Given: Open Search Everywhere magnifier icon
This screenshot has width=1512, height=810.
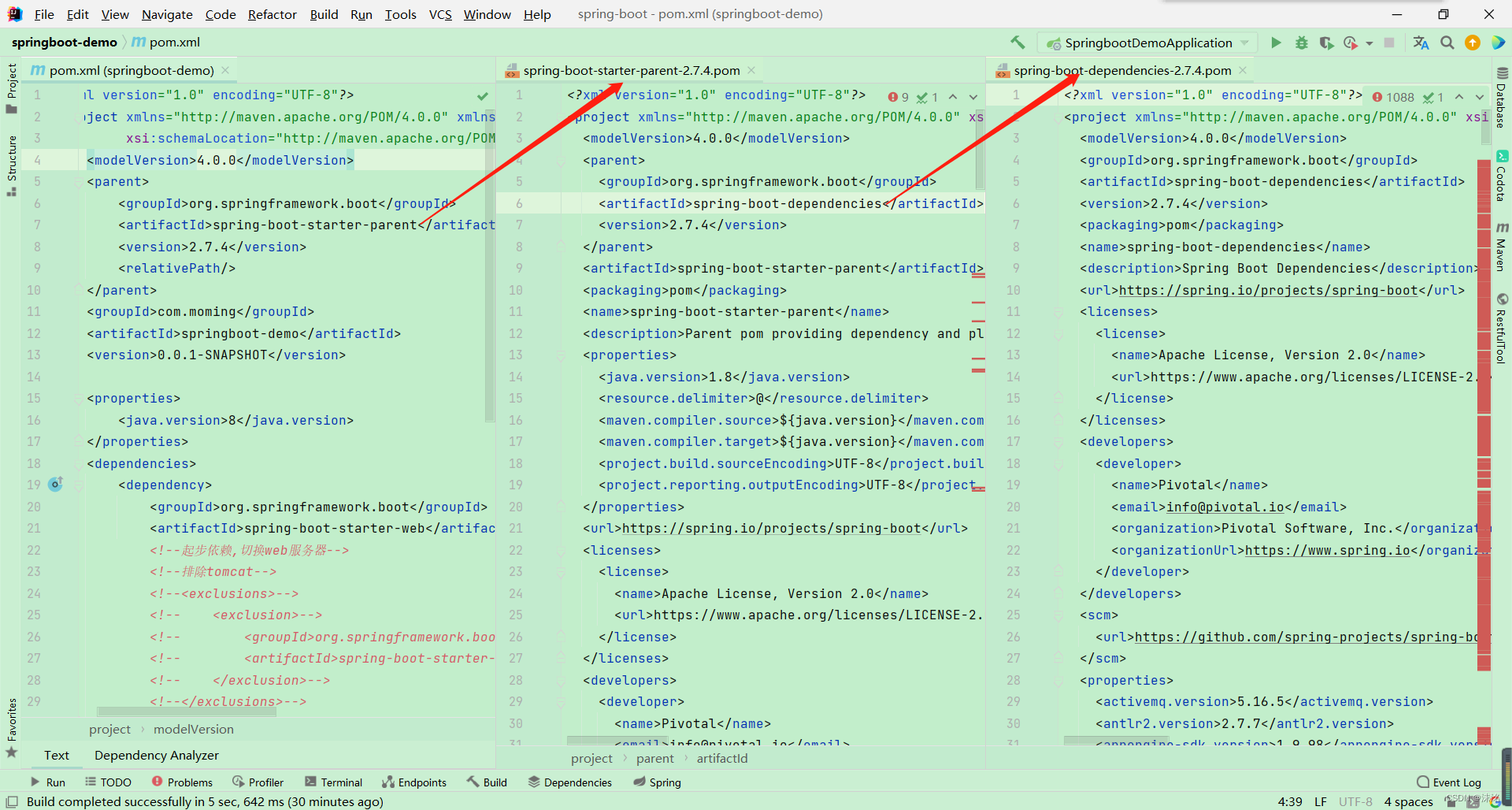Looking at the screenshot, I should pyautogui.click(x=1447, y=43).
